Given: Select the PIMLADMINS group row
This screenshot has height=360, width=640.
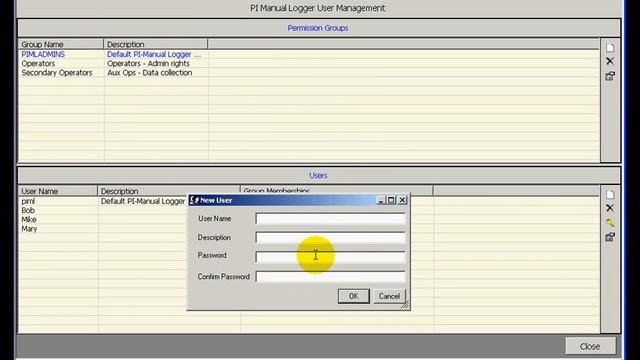Looking at the screenshot, I should pyautogui.click(x=309, y=54).
